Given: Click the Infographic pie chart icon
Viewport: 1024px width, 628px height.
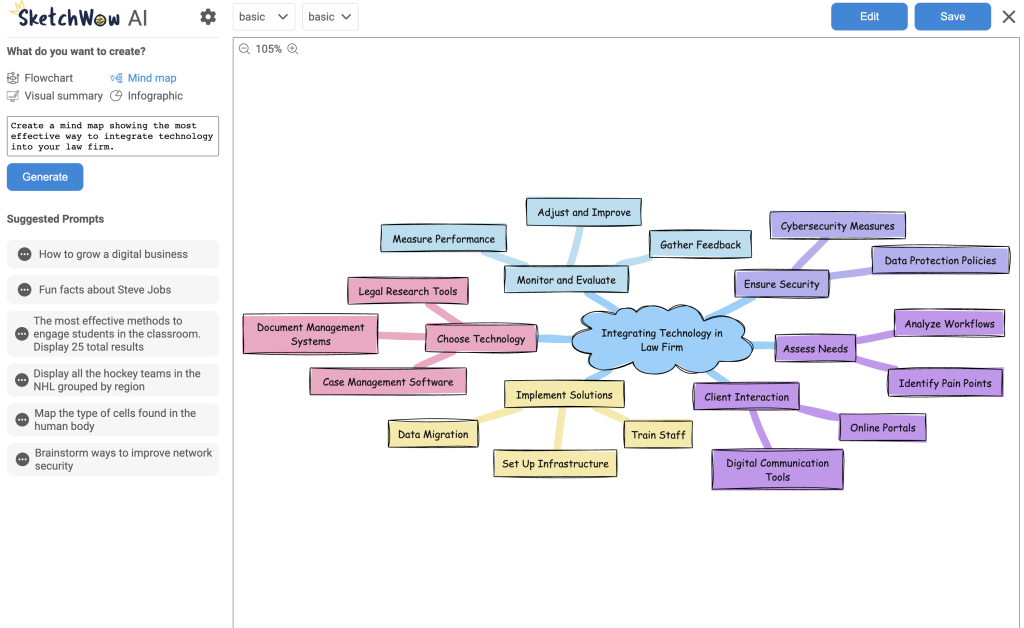Looking at the screenshot, I should tap(117, 96).
